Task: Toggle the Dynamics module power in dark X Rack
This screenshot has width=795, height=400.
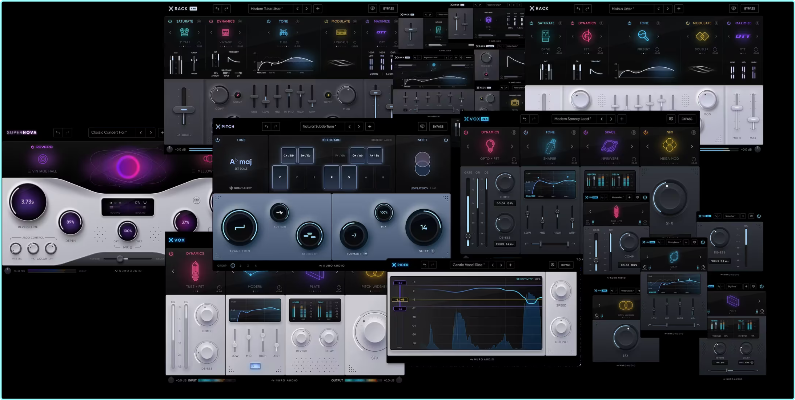Action: 211,21
